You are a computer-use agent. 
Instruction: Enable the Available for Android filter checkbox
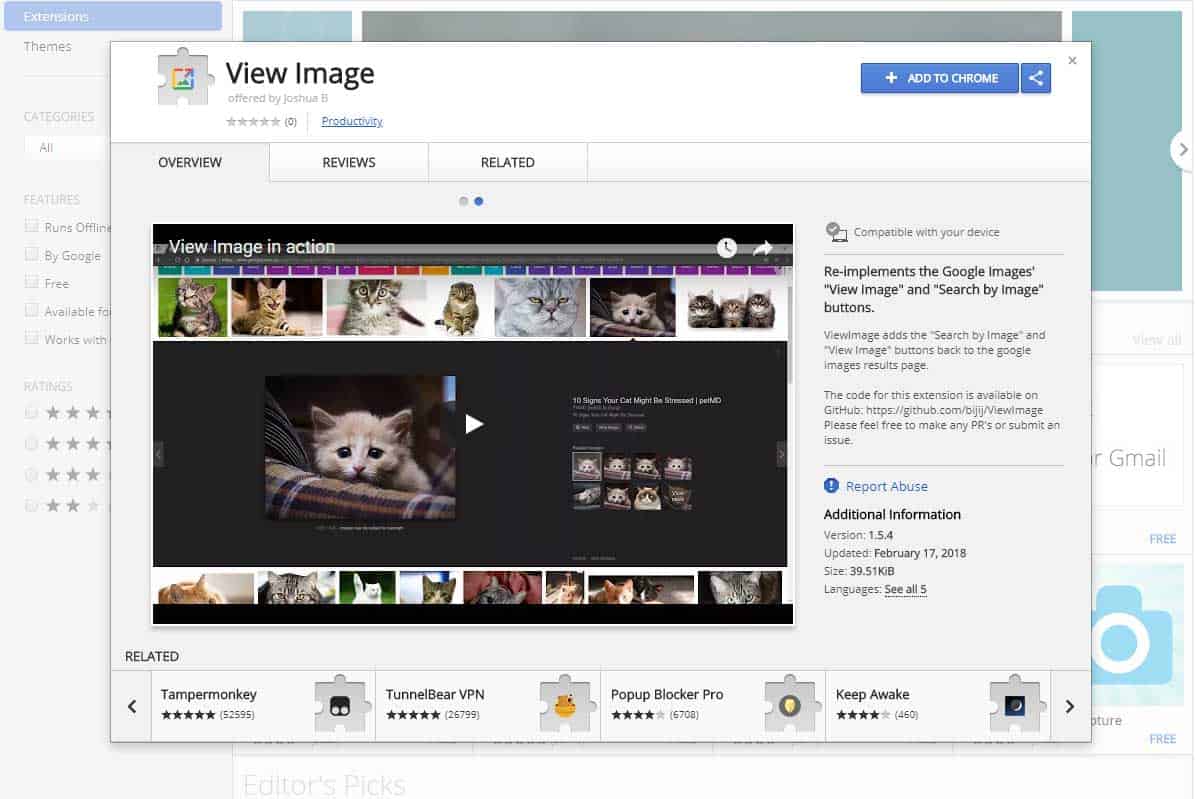pos(31,310)
